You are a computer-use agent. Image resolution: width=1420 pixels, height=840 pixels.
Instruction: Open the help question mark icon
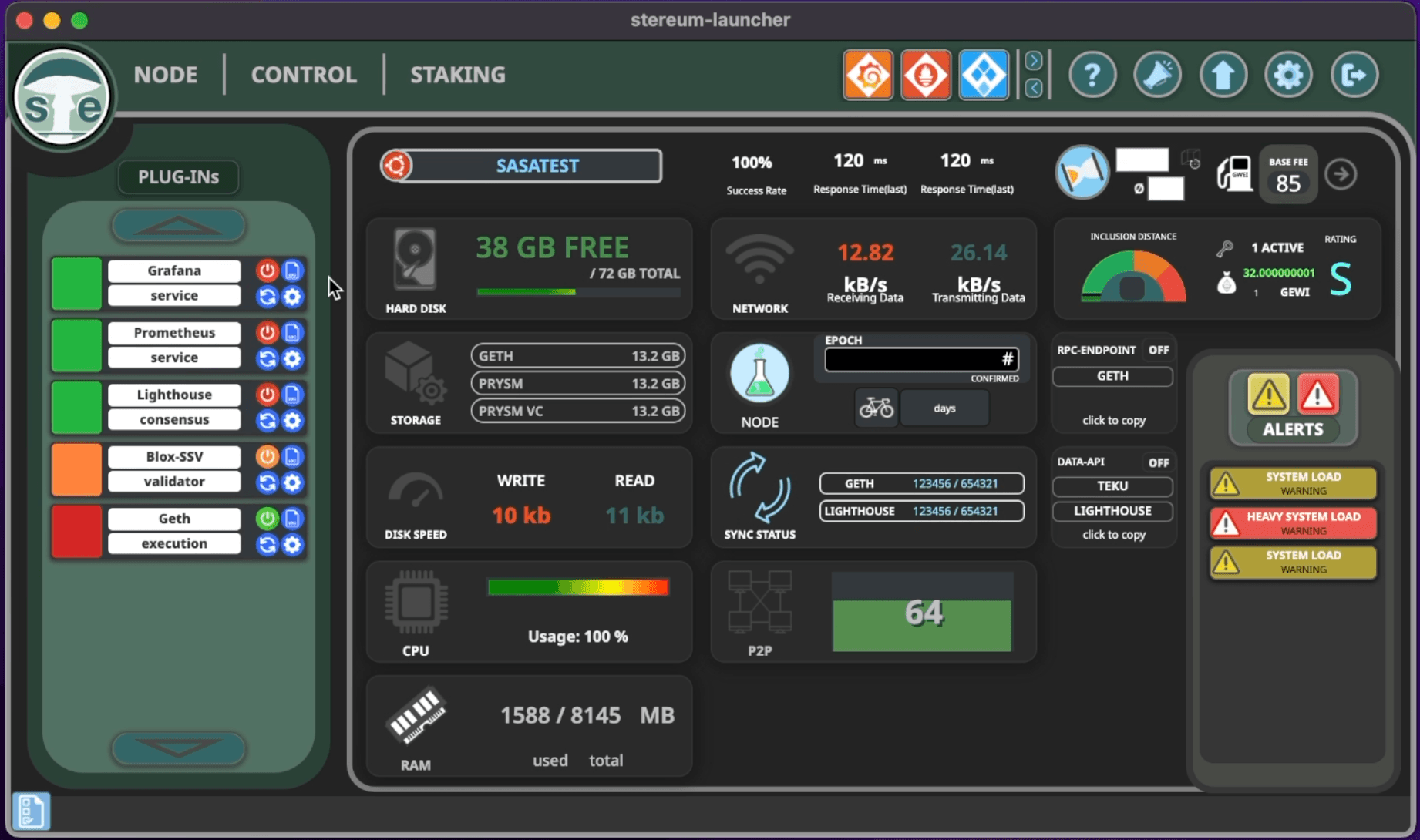tap(1092, 76)
